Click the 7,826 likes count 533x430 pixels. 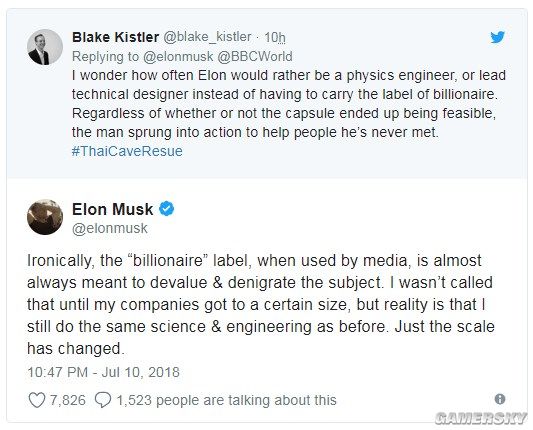click(x=68, y=400)
